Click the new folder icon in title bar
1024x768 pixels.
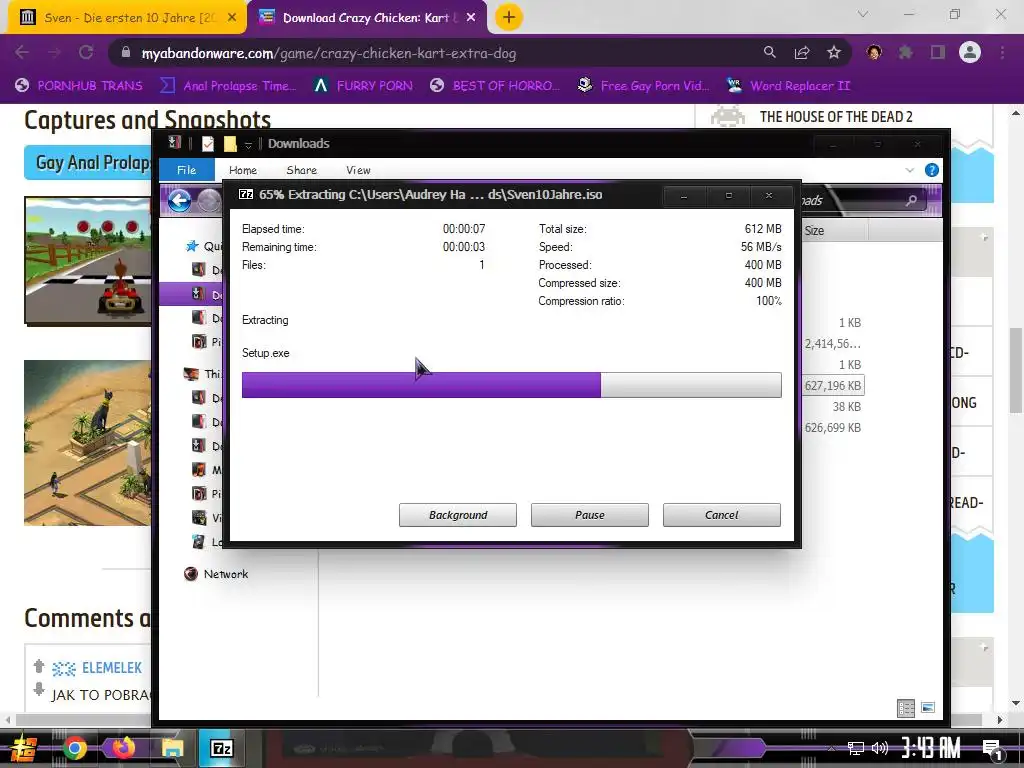230,144
